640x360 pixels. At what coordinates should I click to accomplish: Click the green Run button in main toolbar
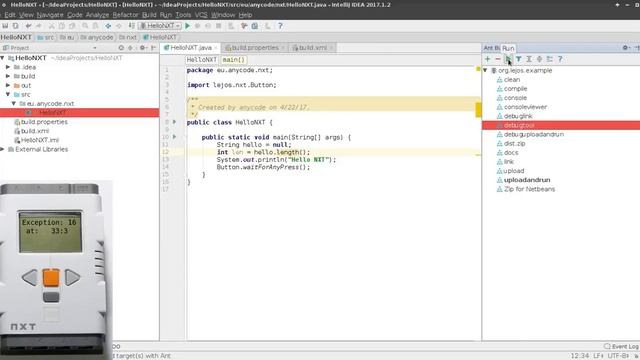click(187, 26)
